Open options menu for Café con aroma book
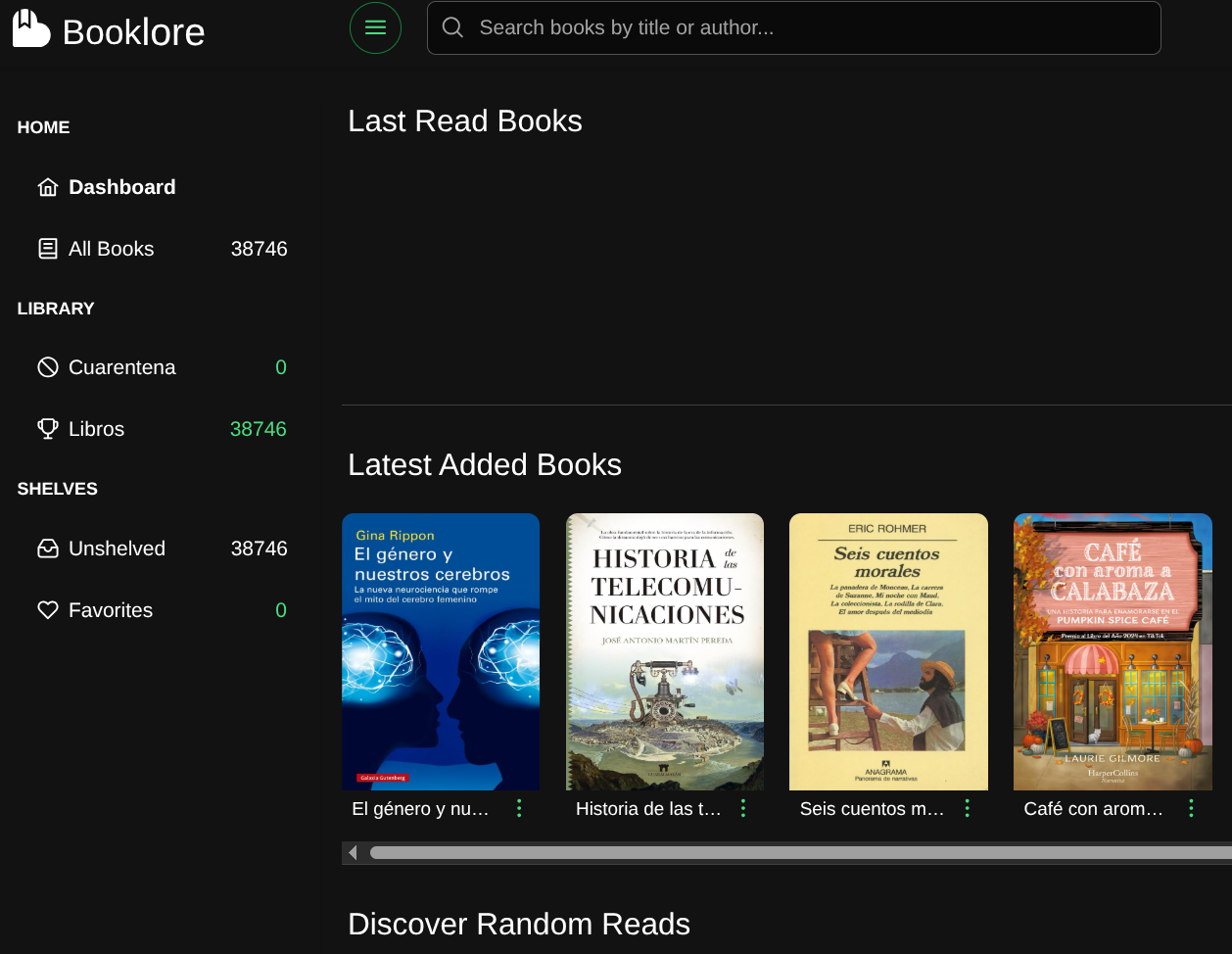 pyautogui.click(x=1191, y=808)
